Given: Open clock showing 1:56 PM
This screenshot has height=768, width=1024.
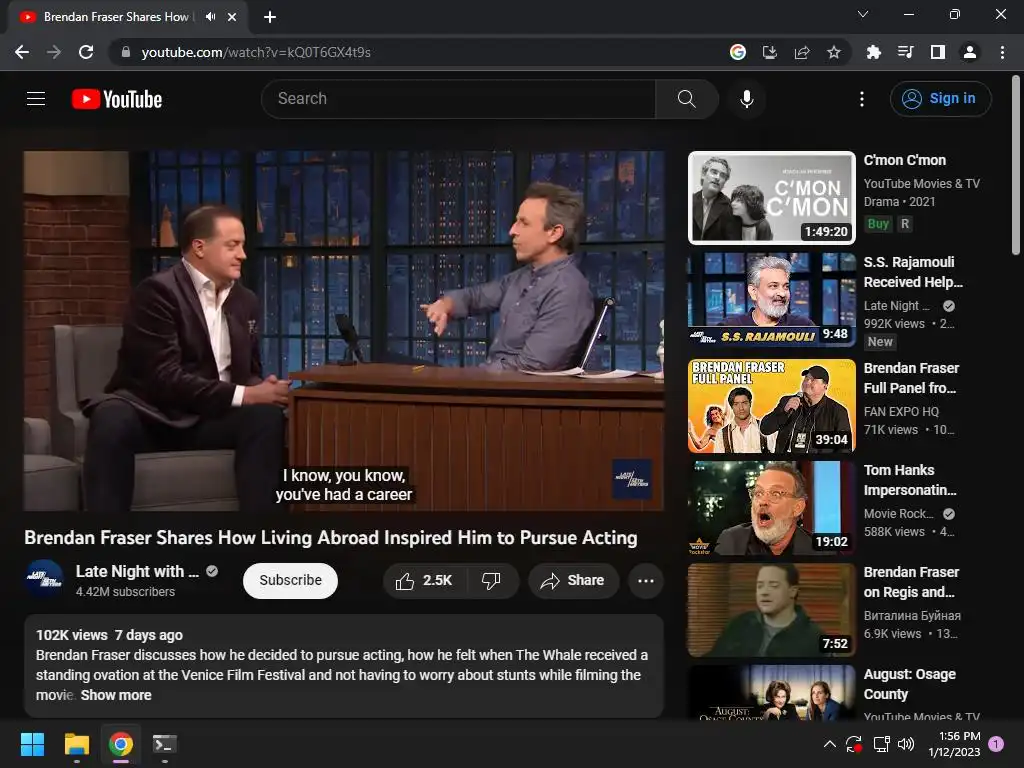Looking at the screenshot, I should click(954, 744).
